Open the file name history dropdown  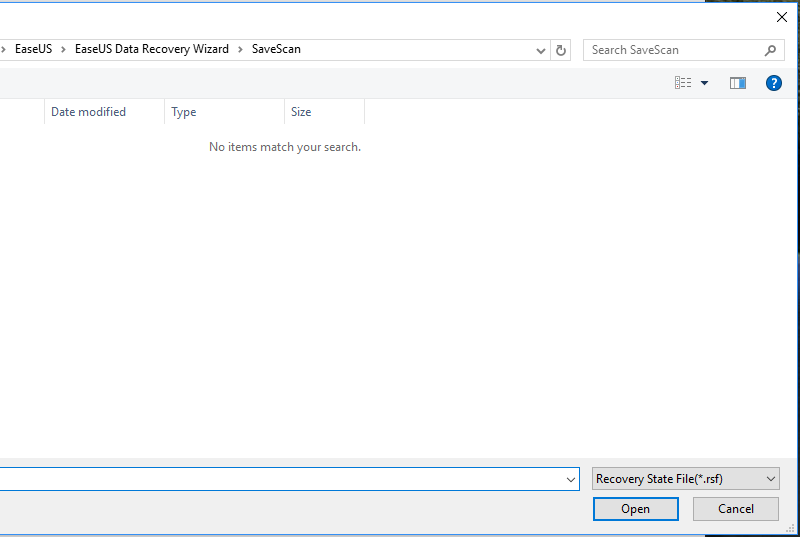coord(570,479)
